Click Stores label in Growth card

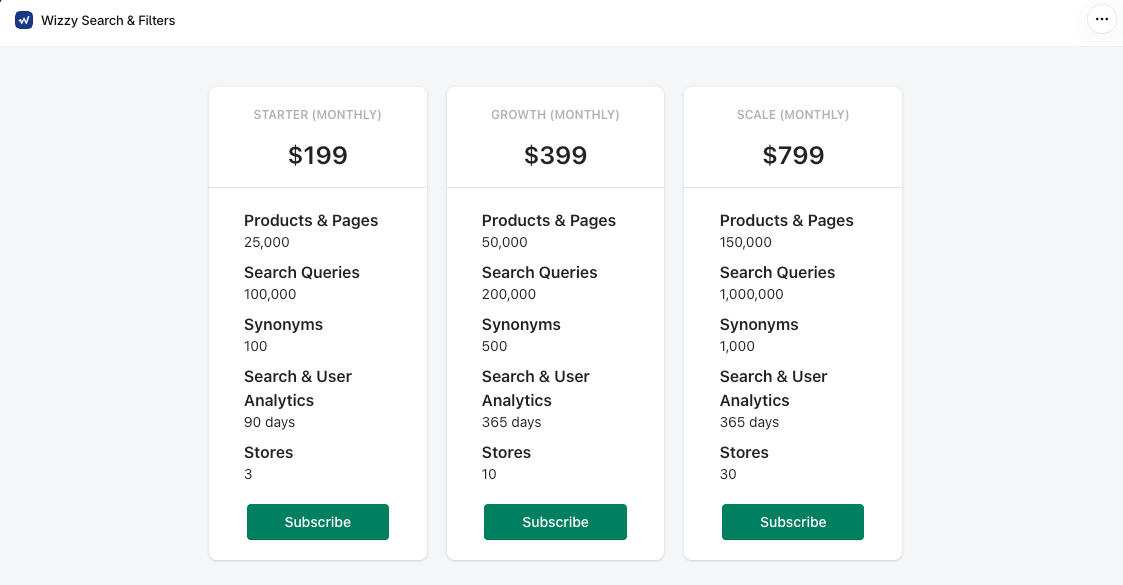pos(506,453)
